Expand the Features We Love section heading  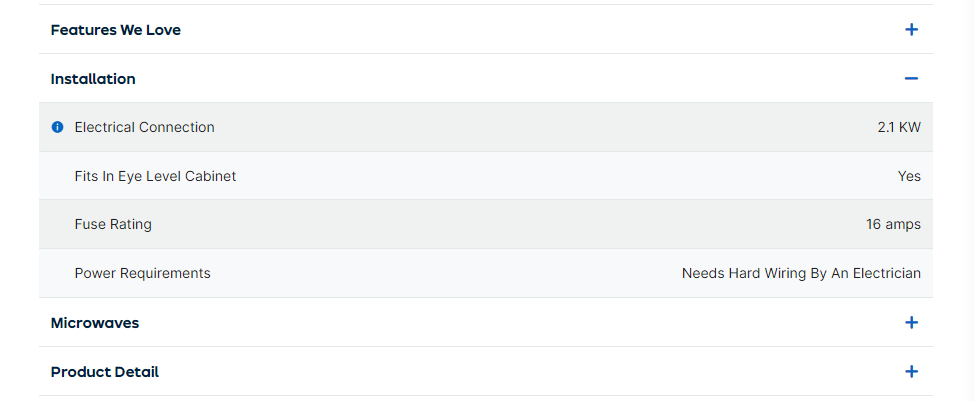(116, 30)
